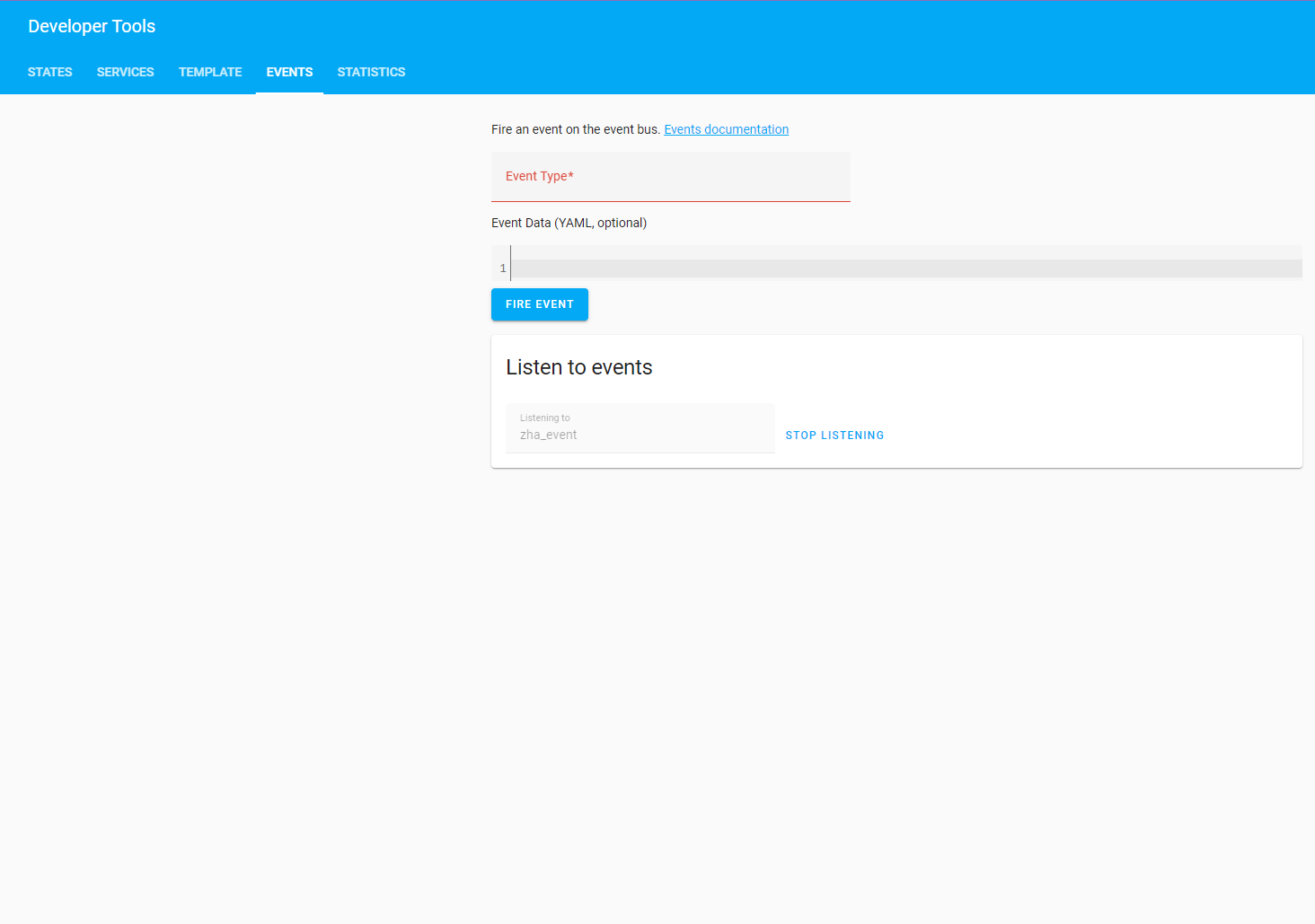Open the Services tab
Image resolution: width=1315 pixels, height=924 pixels.
pos(126,72)
